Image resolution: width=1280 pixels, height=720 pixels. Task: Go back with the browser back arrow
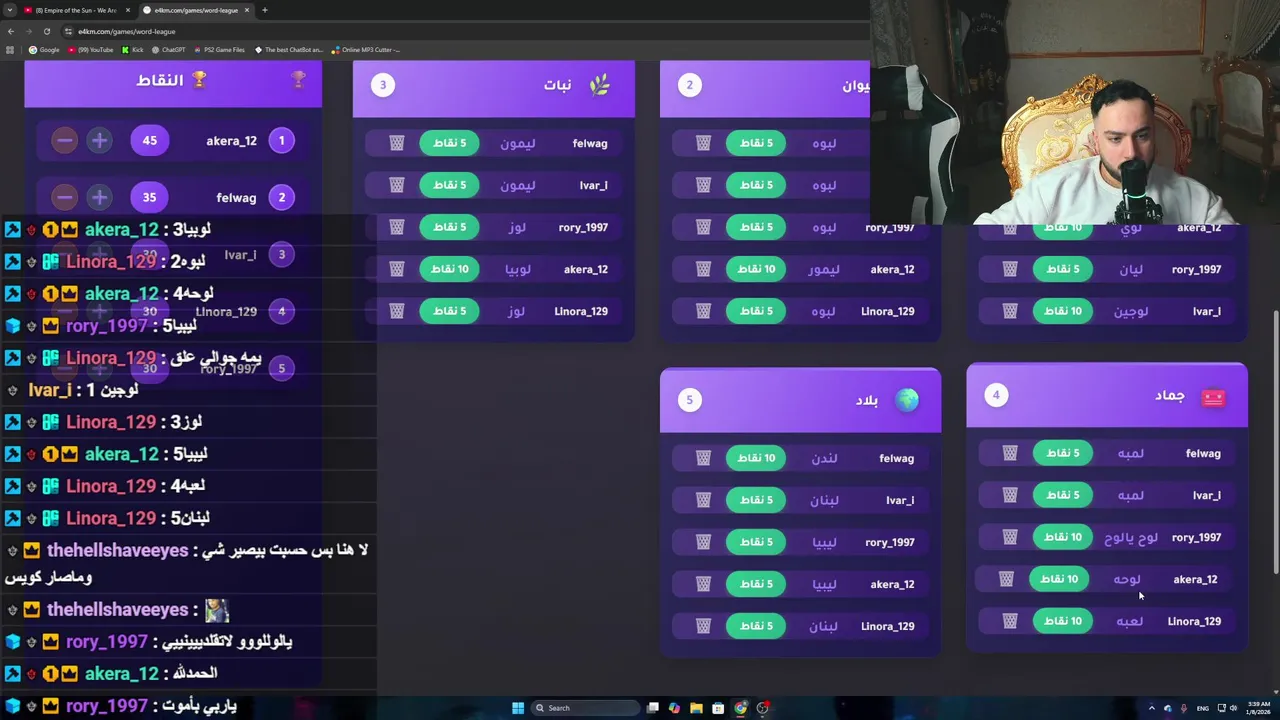pos(11,31)
